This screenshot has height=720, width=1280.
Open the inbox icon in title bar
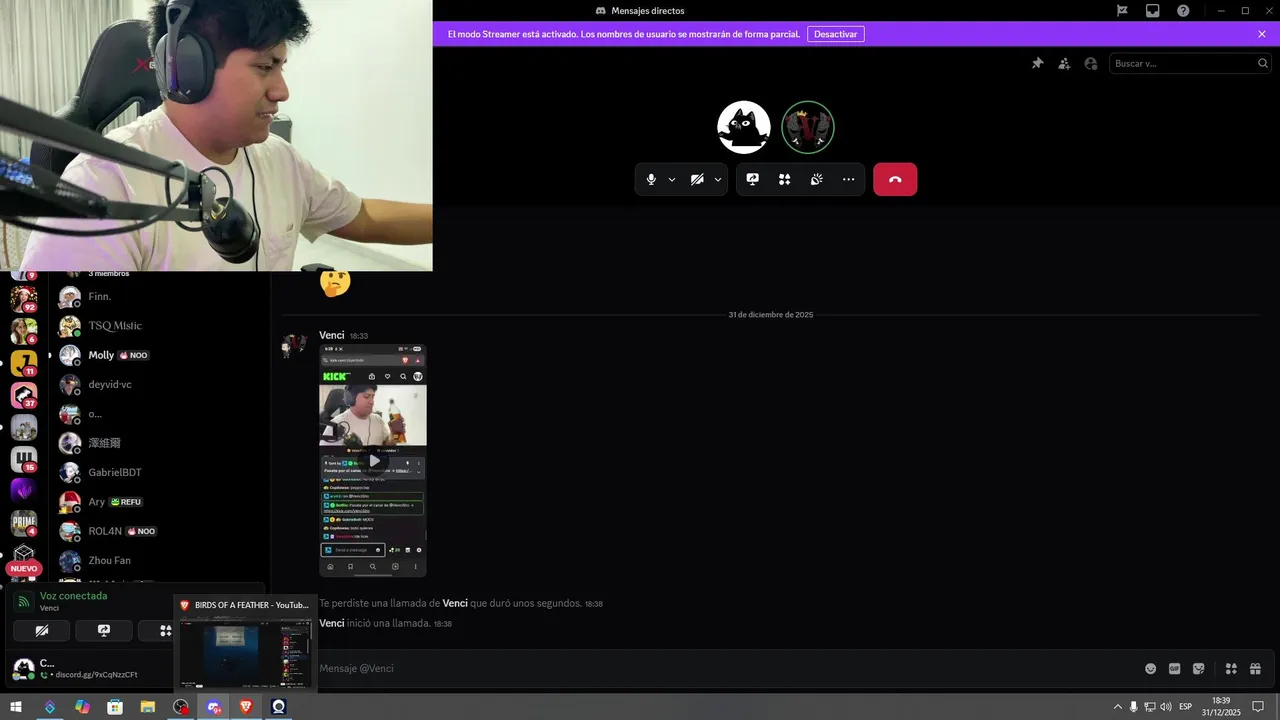1153,10
